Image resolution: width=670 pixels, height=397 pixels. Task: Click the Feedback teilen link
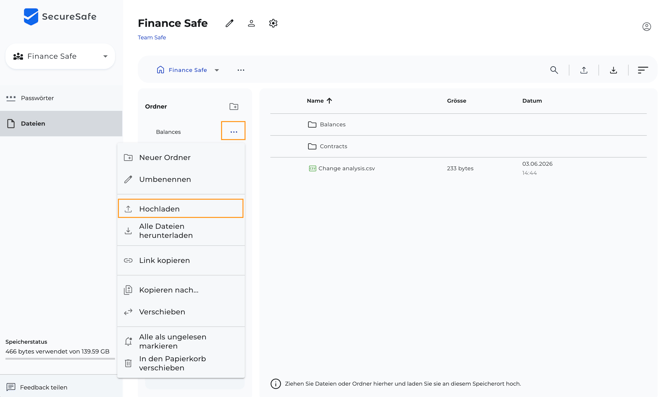[x=43, y=387]
